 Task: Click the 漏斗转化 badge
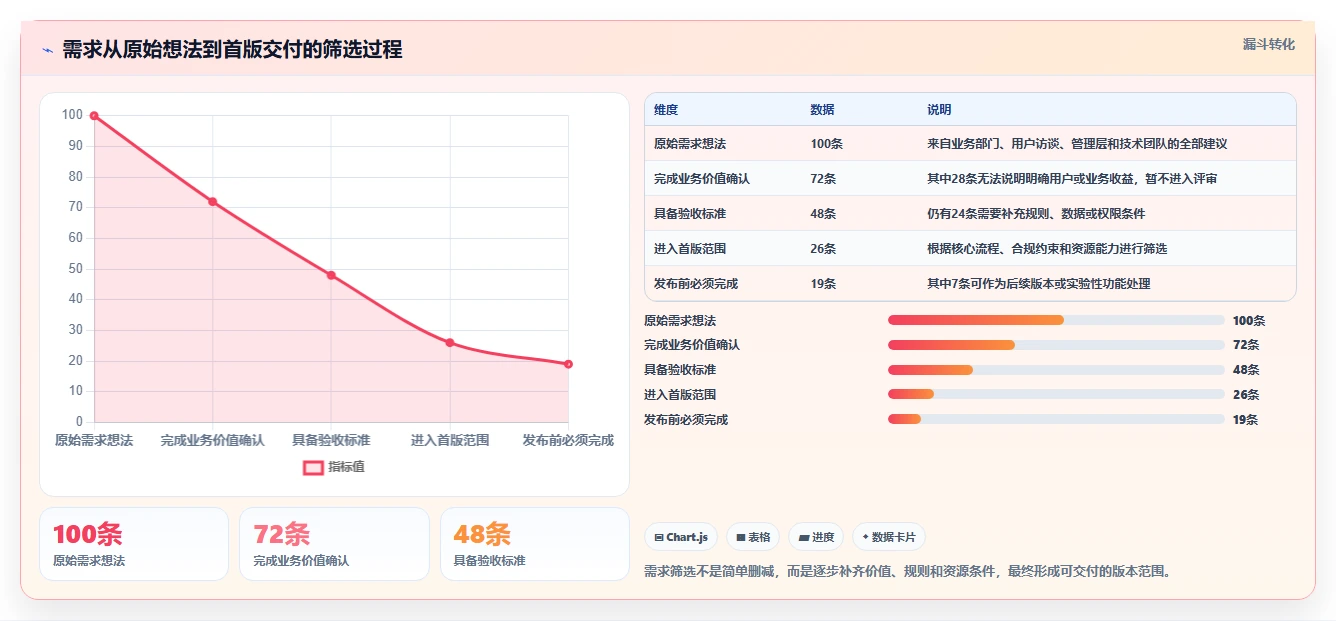click(1268, 45)
